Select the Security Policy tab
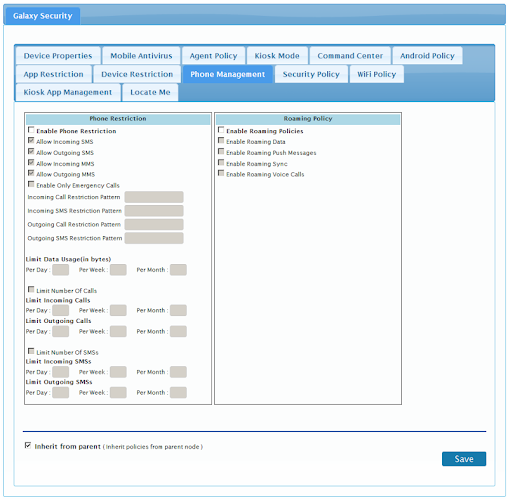The image size is (508, 500). point(311,74)
